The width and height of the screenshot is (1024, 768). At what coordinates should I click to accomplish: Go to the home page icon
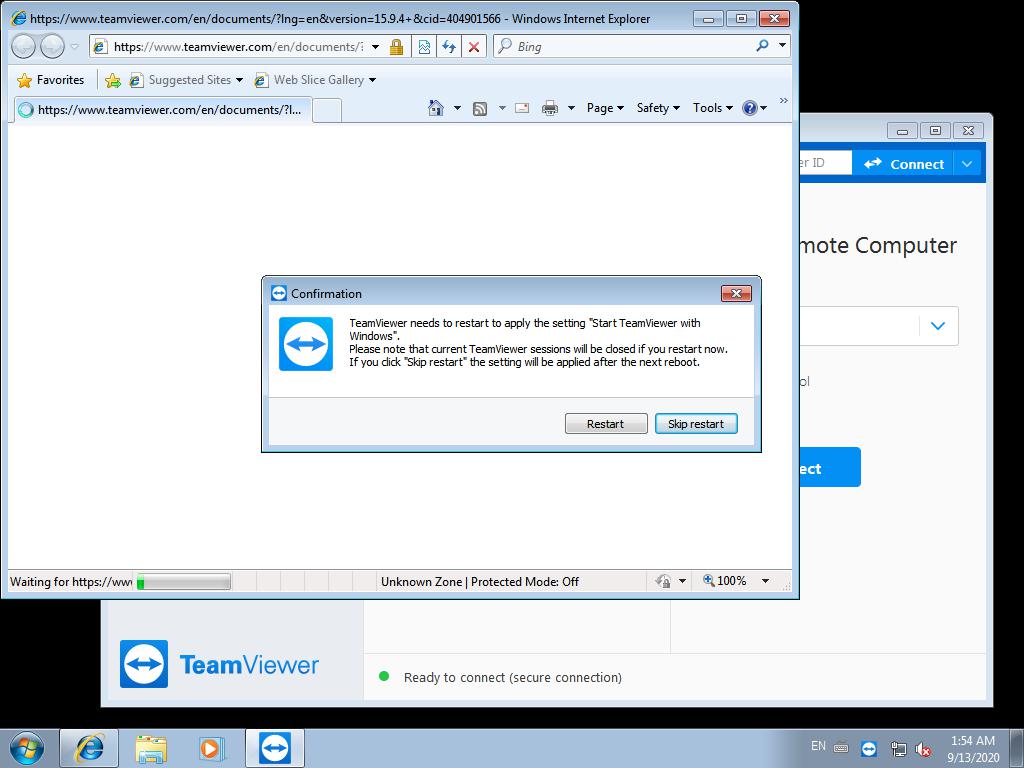click(x=436, y=108)
